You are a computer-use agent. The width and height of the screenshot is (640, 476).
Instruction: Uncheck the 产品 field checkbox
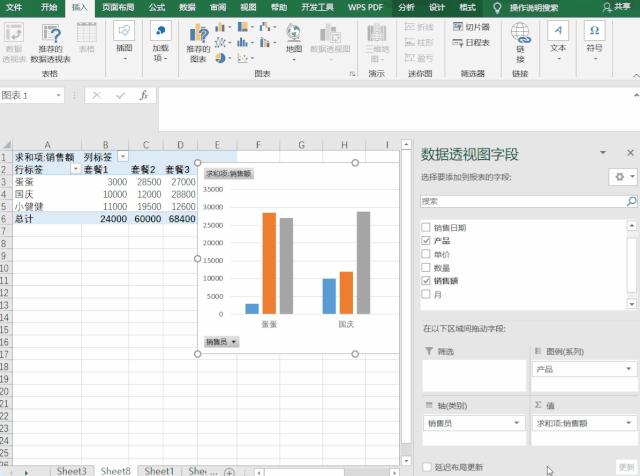(x=426, y=241)
